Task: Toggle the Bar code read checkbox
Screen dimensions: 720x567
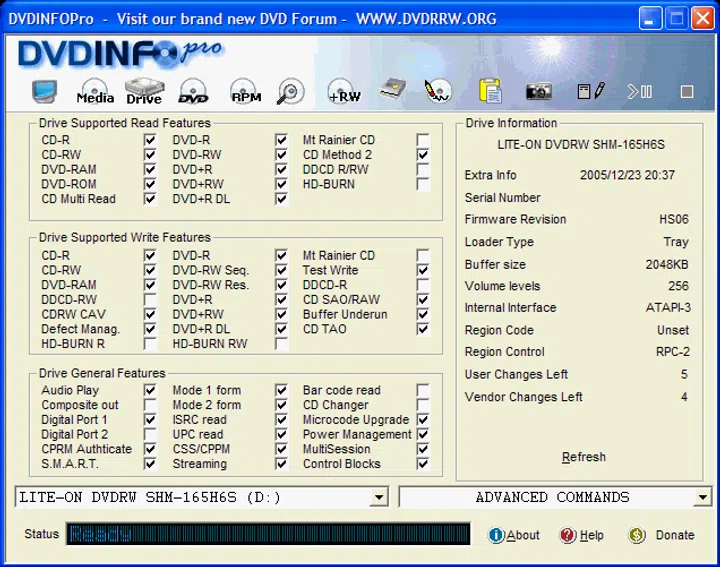Action: [422, 390]
